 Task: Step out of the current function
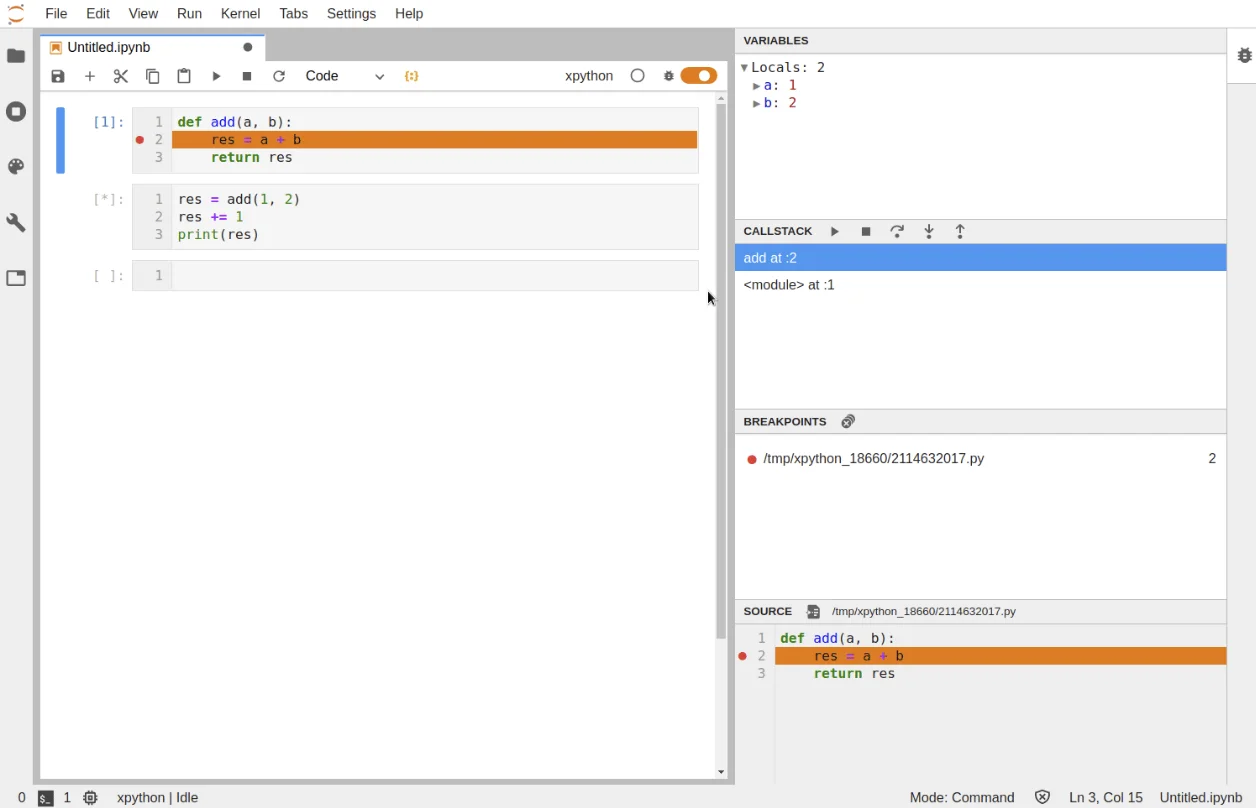pyautogui.click(x=960, y=231)
